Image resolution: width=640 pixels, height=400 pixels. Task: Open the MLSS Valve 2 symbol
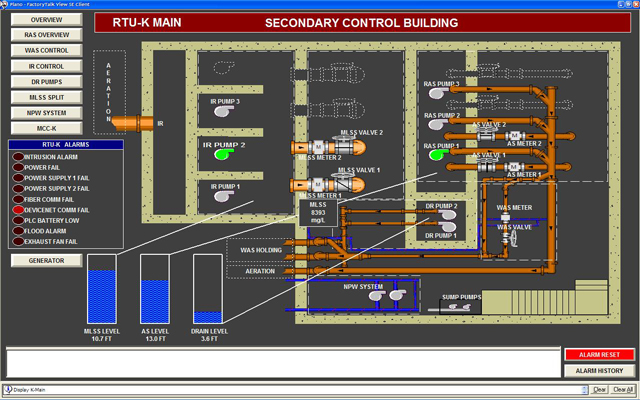pyautogui.click(x=345, y=147)
